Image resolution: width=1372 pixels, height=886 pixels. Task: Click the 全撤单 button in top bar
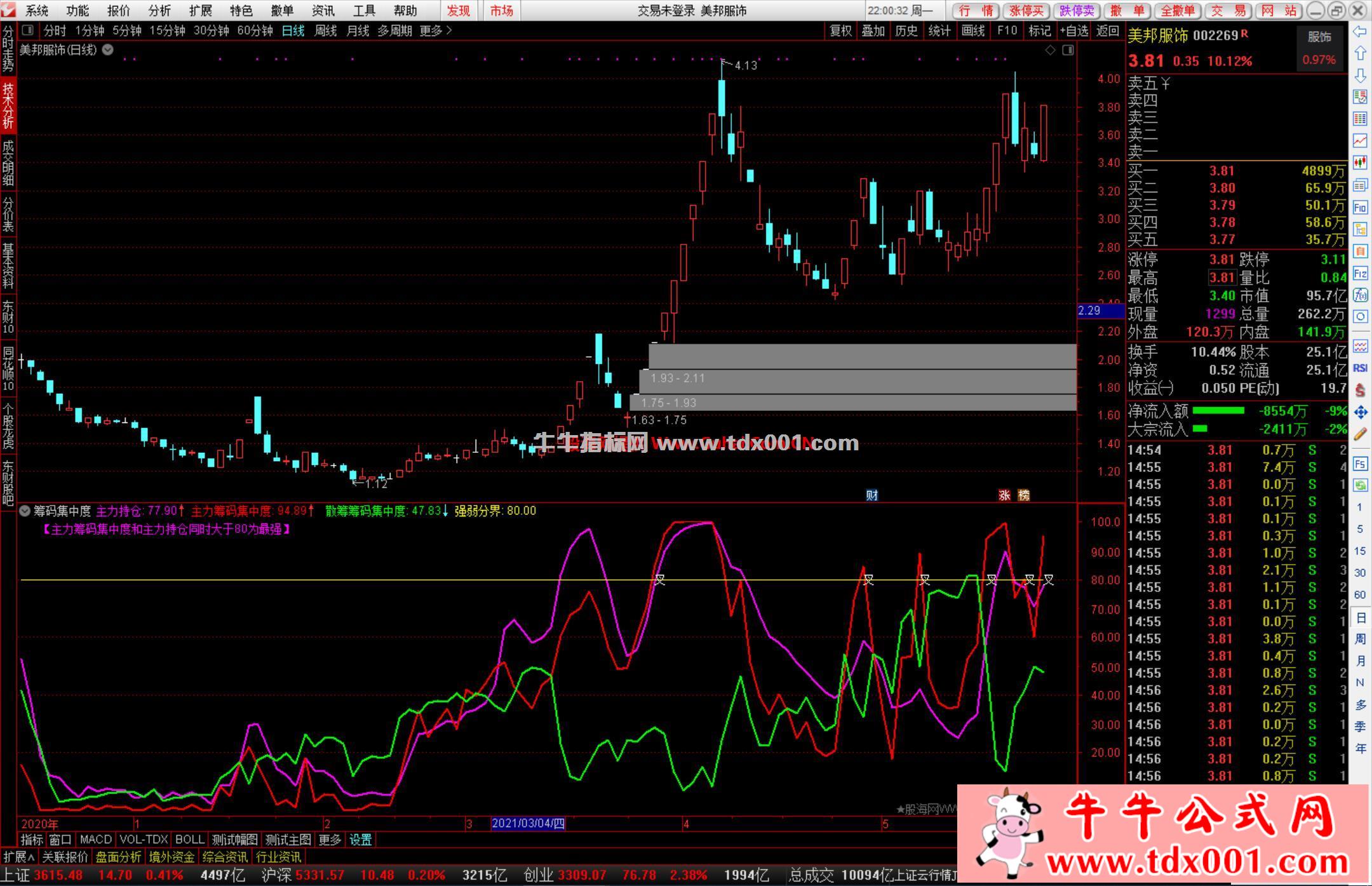tap(1177, 11)
